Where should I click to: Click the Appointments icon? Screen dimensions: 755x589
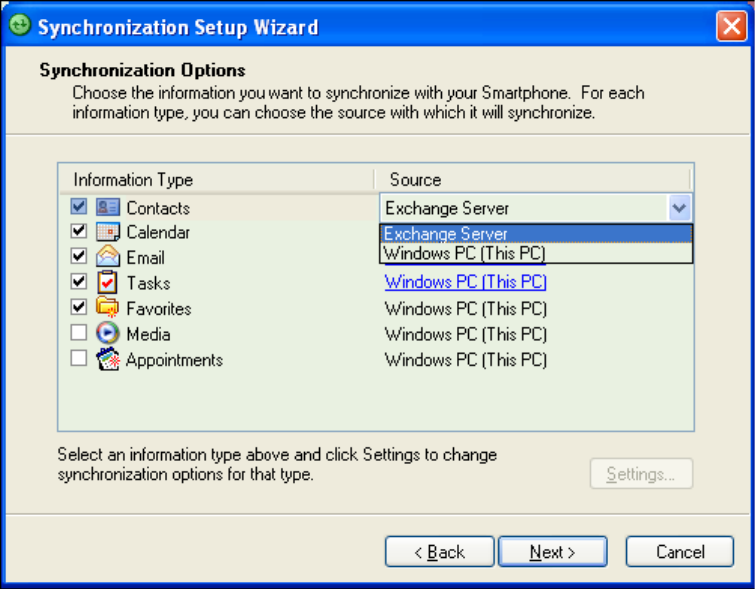pyautogui.click(x=107, y=359)
